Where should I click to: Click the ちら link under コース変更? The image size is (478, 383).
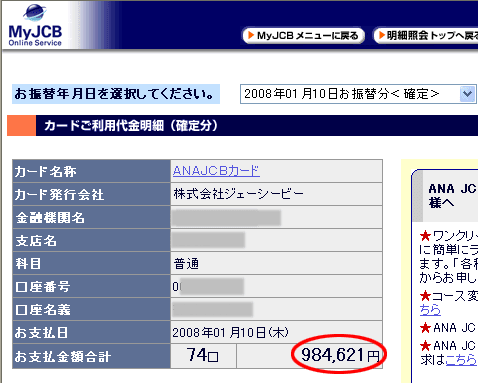click(430, 310)
